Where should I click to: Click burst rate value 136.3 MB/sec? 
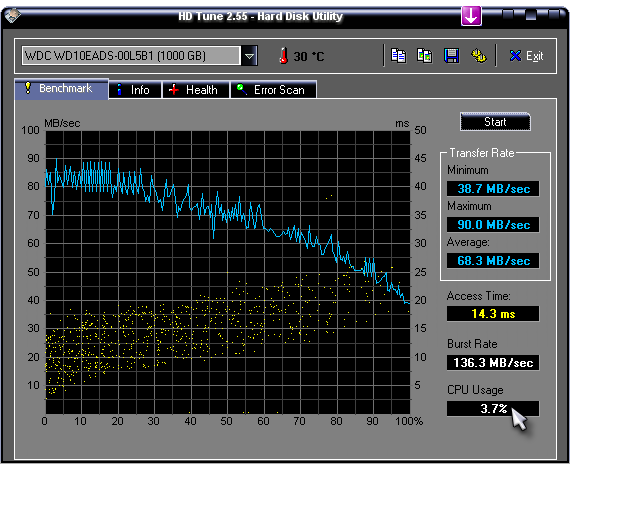pos(493,363)
